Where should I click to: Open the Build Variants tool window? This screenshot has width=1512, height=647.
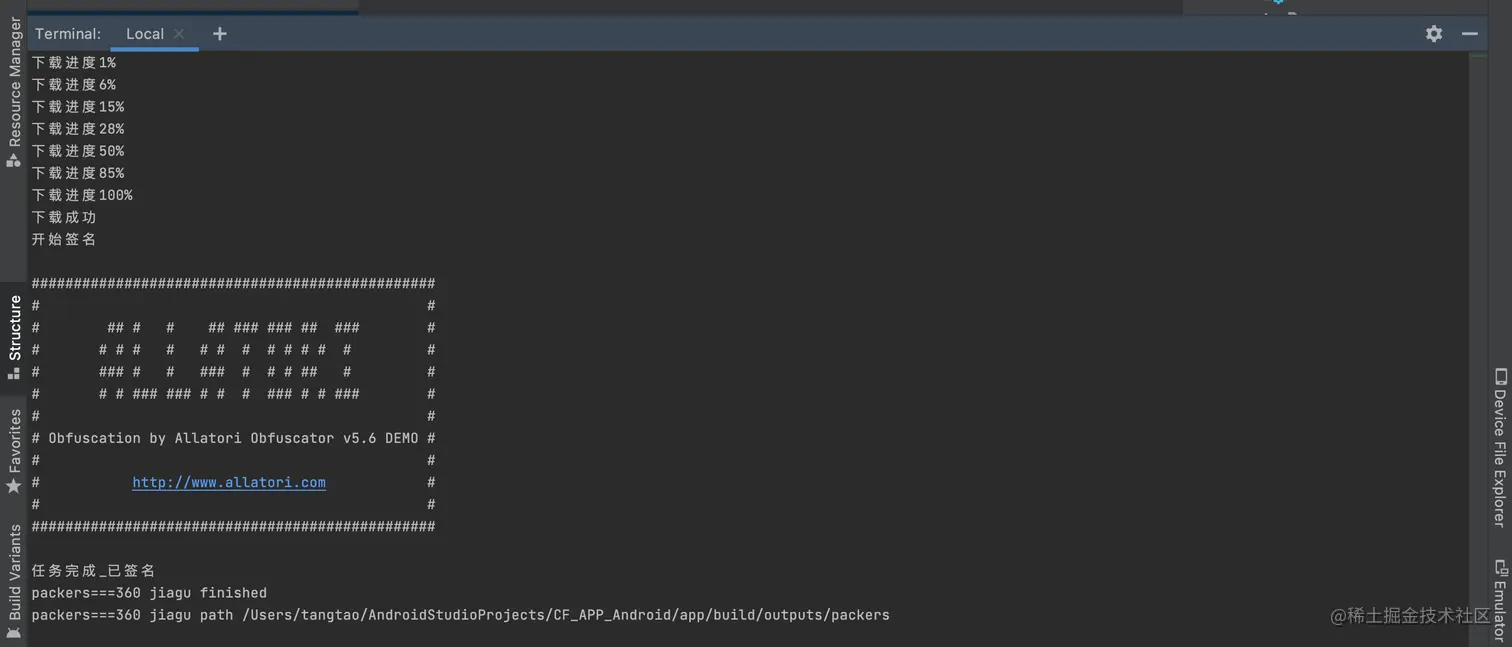(14, 572)
